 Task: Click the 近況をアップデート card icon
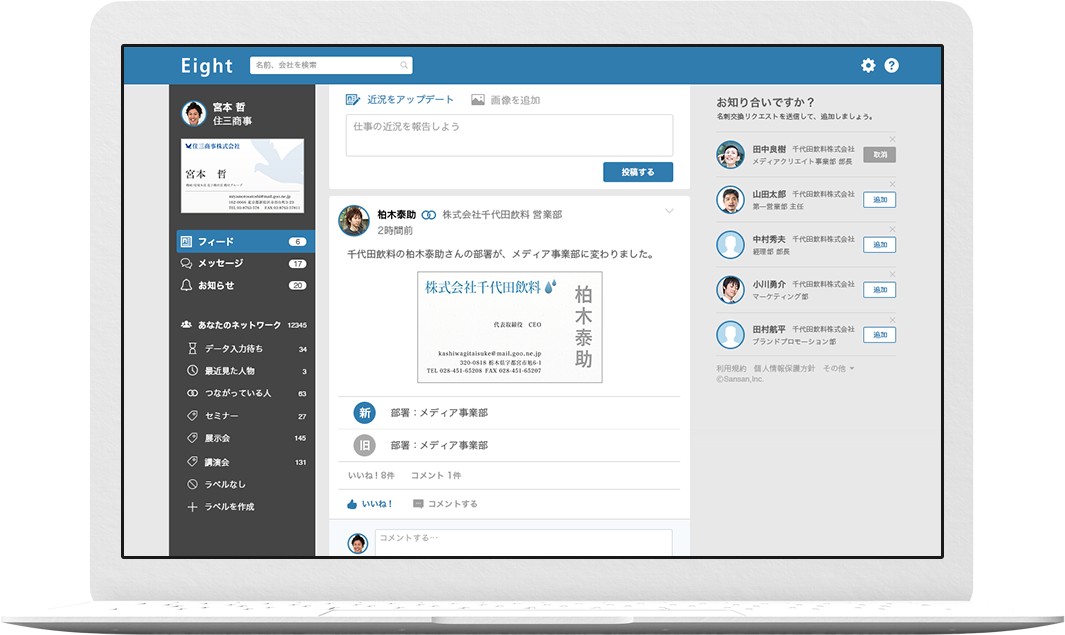[352, 100]
